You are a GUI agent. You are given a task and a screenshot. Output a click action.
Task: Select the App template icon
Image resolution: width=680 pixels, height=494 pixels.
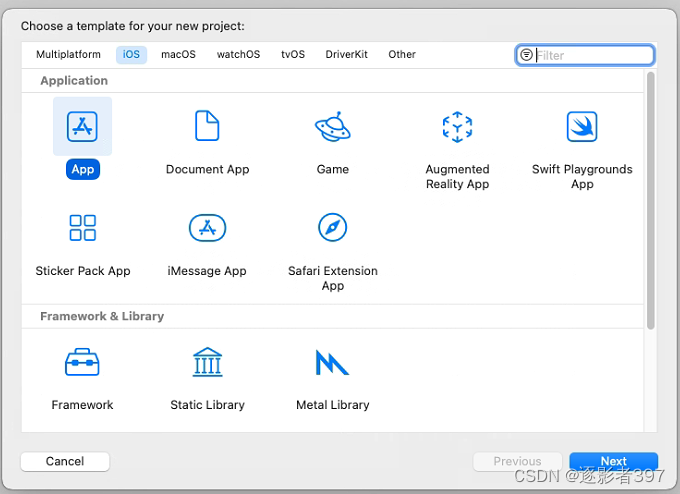(x=82, y=126)
